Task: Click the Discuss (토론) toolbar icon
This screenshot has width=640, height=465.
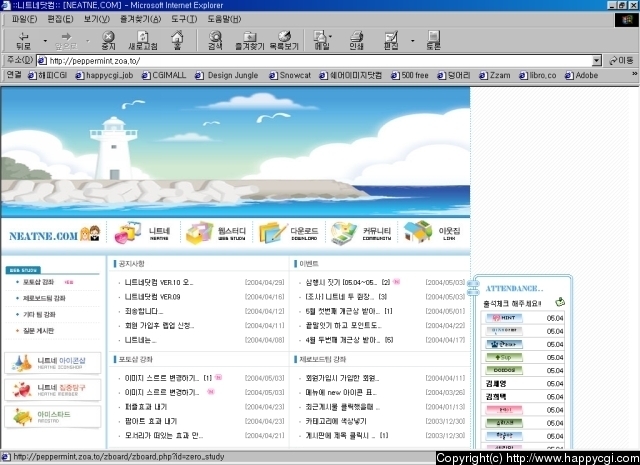Action: tap(433, 41)
